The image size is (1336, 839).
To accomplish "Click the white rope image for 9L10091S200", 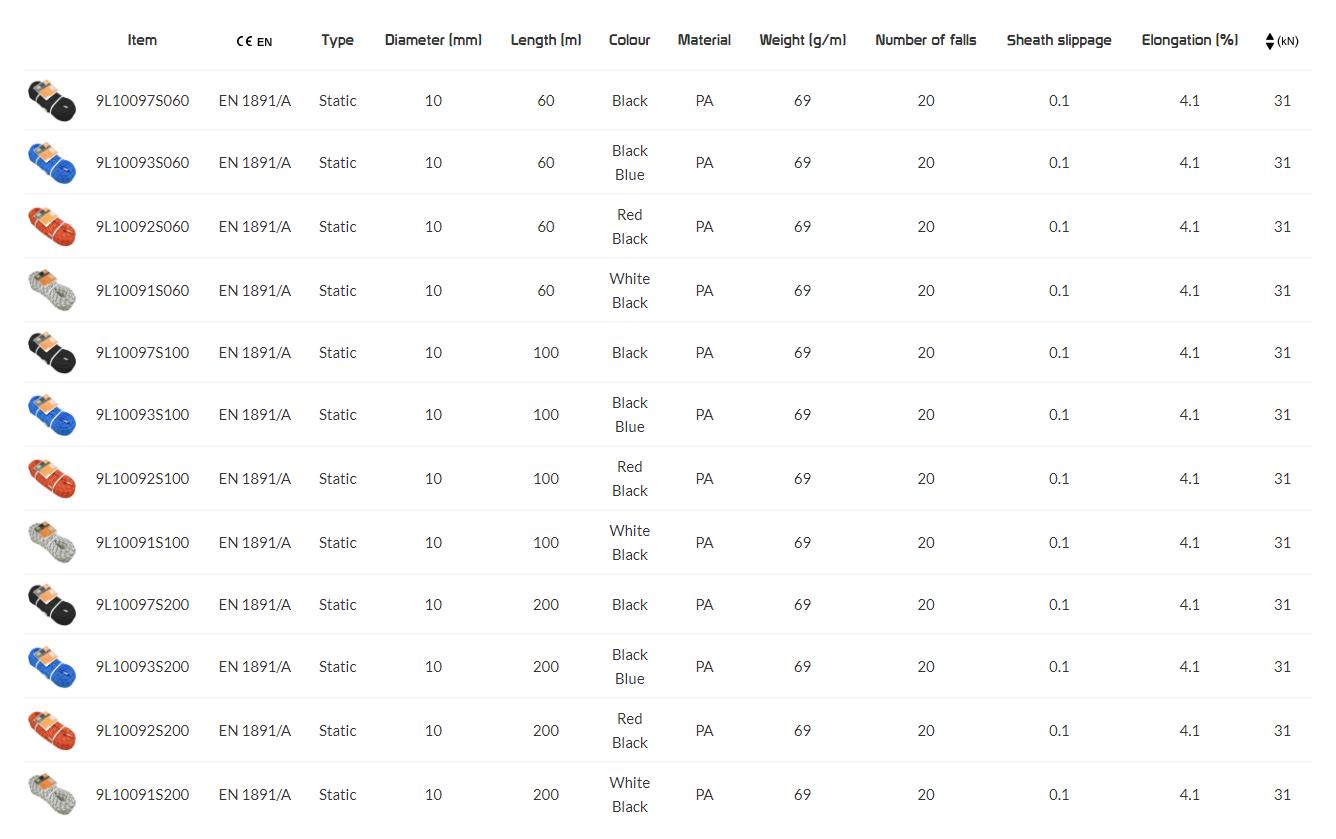I will click(52, 795).
